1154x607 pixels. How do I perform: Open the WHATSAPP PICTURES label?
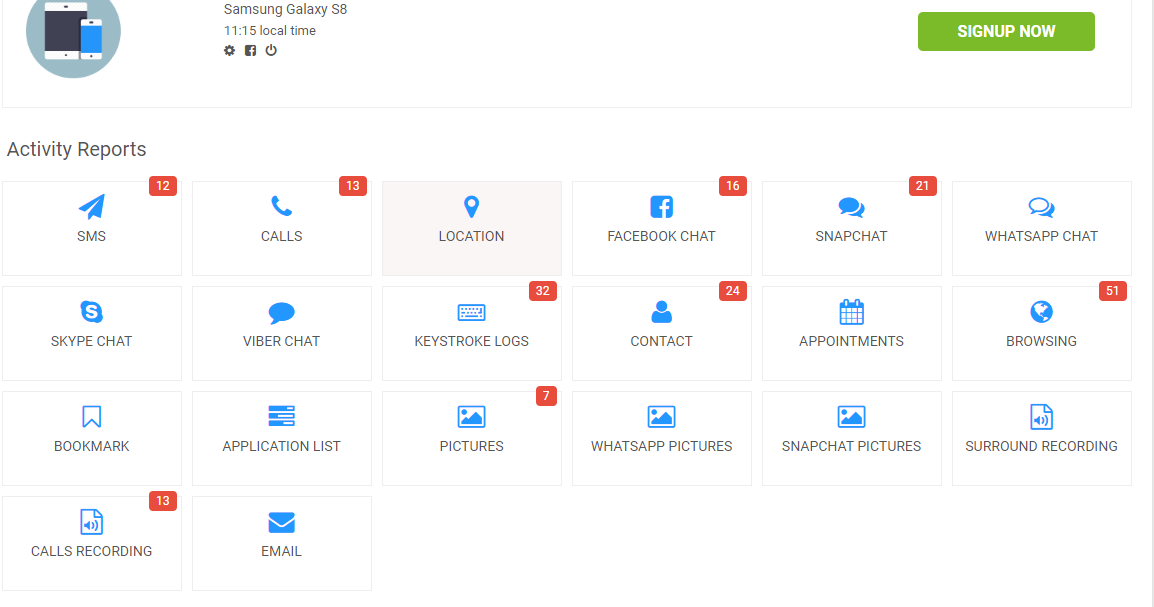coord(662,447)
